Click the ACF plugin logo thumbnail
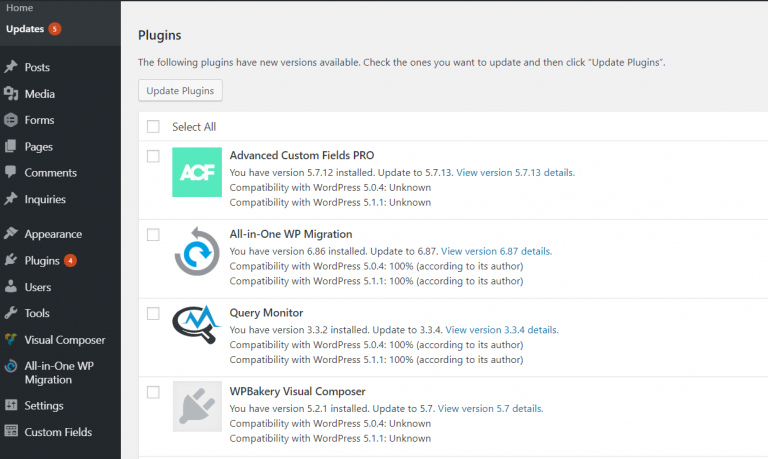The height and width of the screenshot is (459, 768). pos(197,172)
